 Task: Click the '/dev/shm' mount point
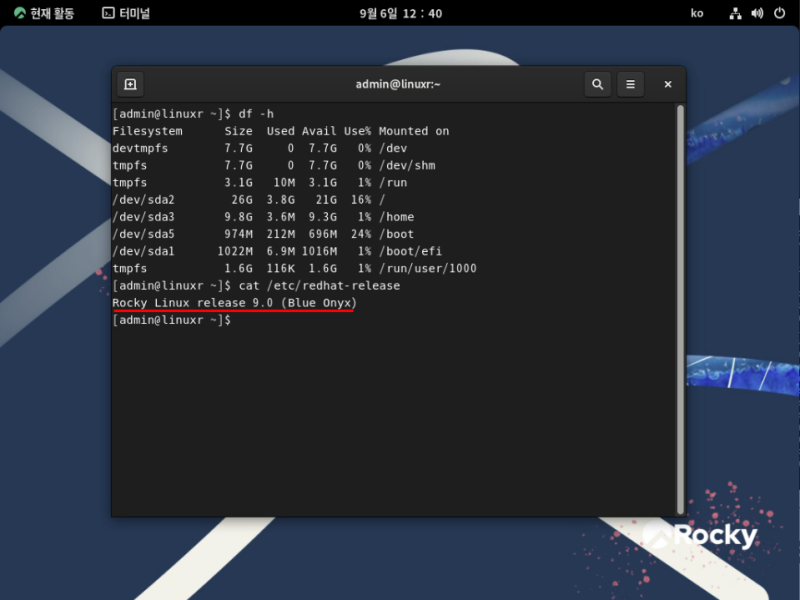[407, 166]
